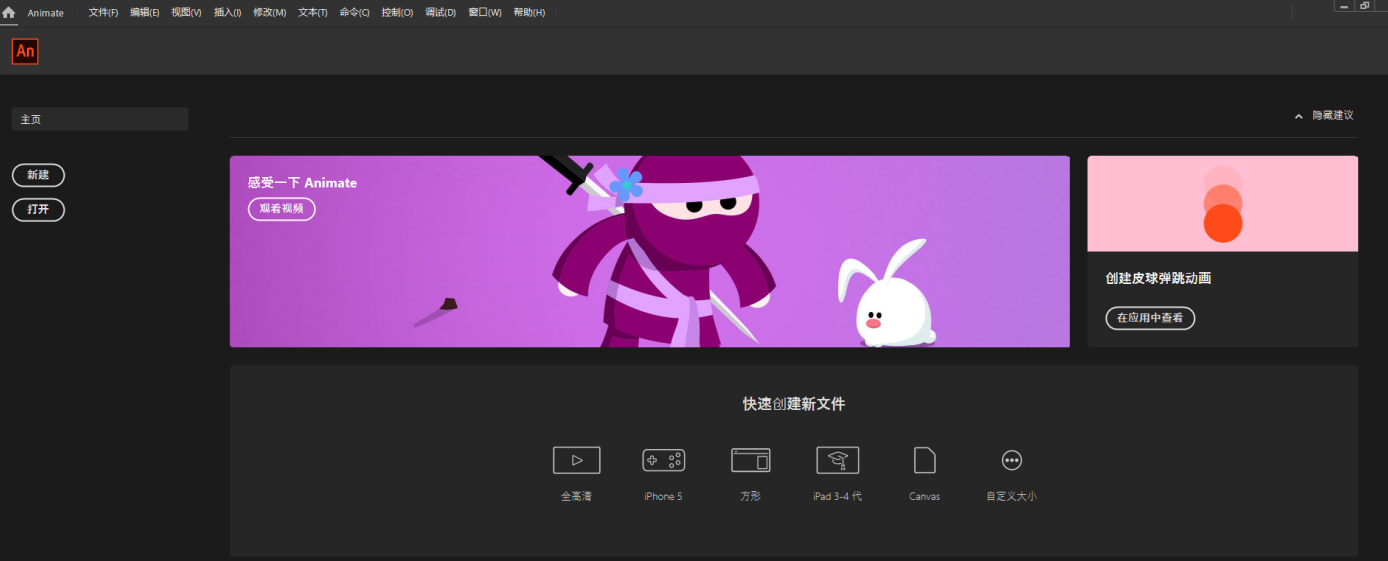Select the 方形 square preset icon
Image resolution: width=1388 pixels, height=561 pixels.
(750, 460)
